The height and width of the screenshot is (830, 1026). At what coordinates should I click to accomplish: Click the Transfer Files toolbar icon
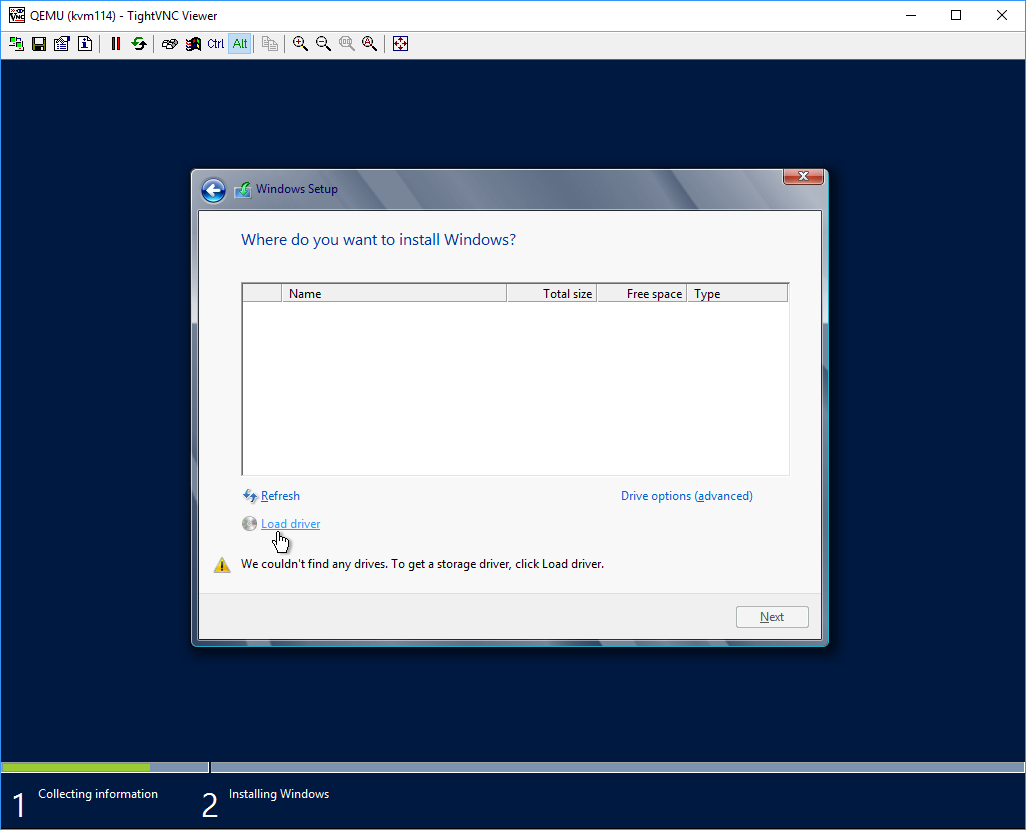click(x=270, y=44)
